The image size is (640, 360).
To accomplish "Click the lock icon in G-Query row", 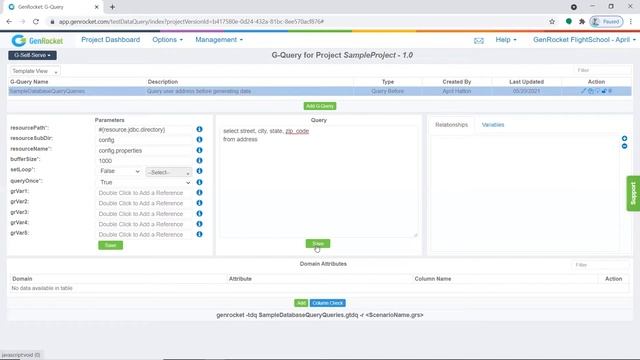I will click(604, 91).
